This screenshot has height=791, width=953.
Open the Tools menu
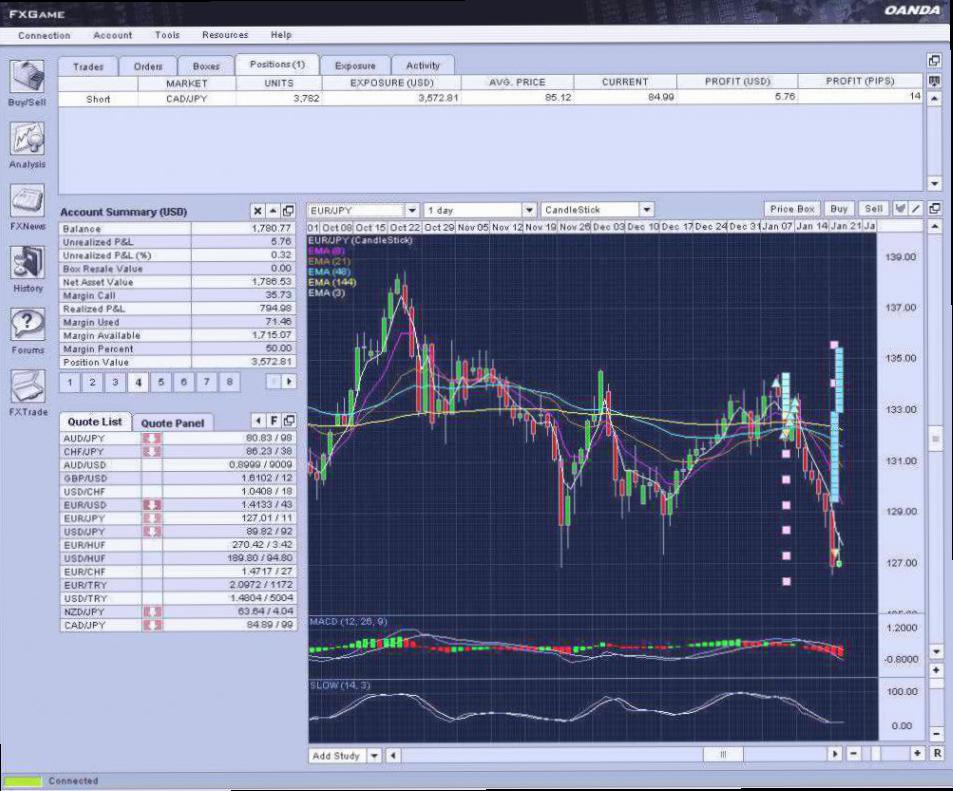tap(167, 35)
